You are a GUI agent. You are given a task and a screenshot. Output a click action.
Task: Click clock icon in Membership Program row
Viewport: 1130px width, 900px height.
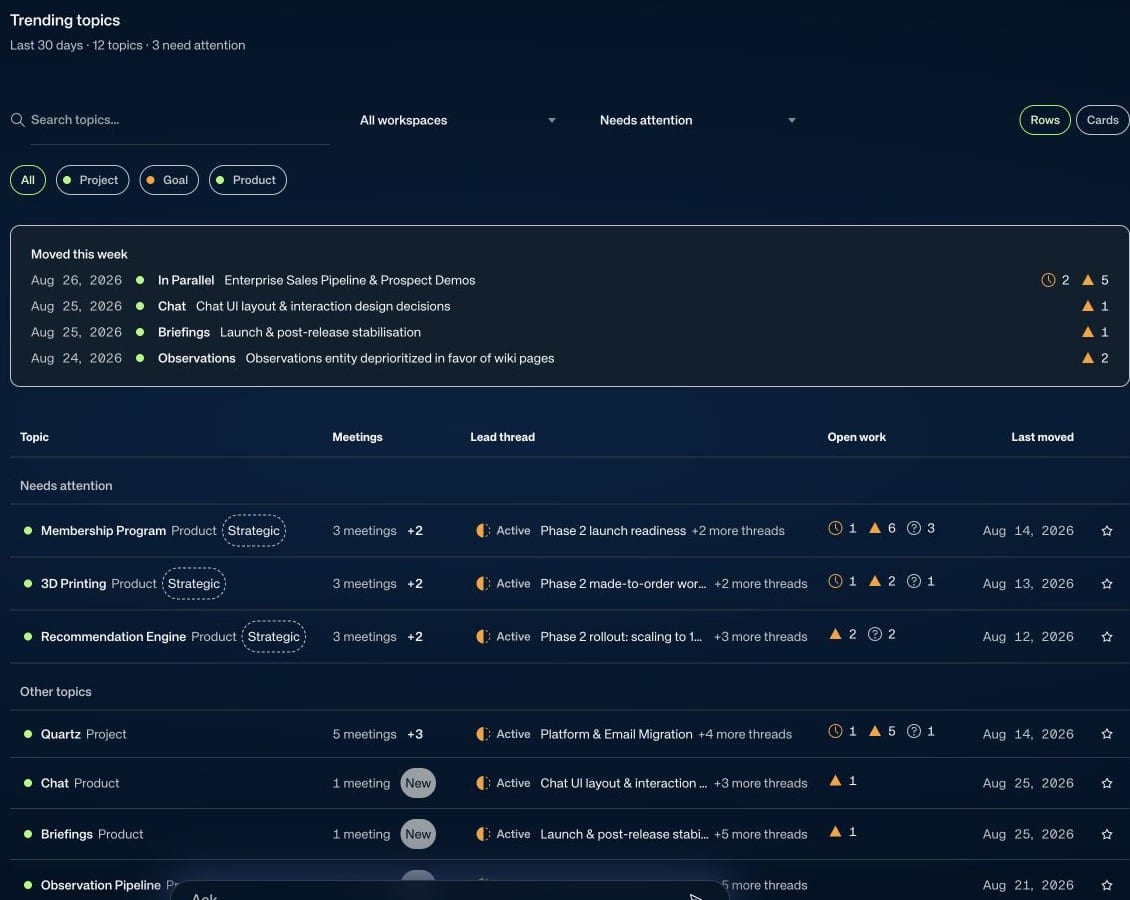(x=835, y=528)
